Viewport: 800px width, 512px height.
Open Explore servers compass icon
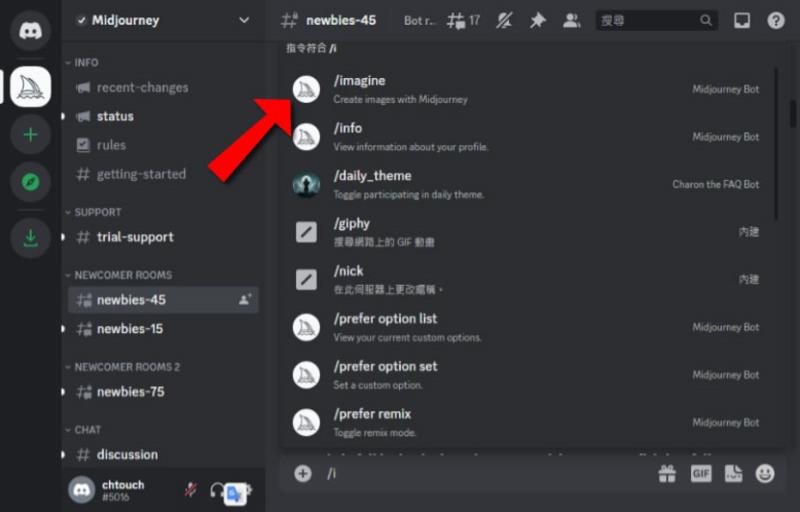tap(30, 182)
